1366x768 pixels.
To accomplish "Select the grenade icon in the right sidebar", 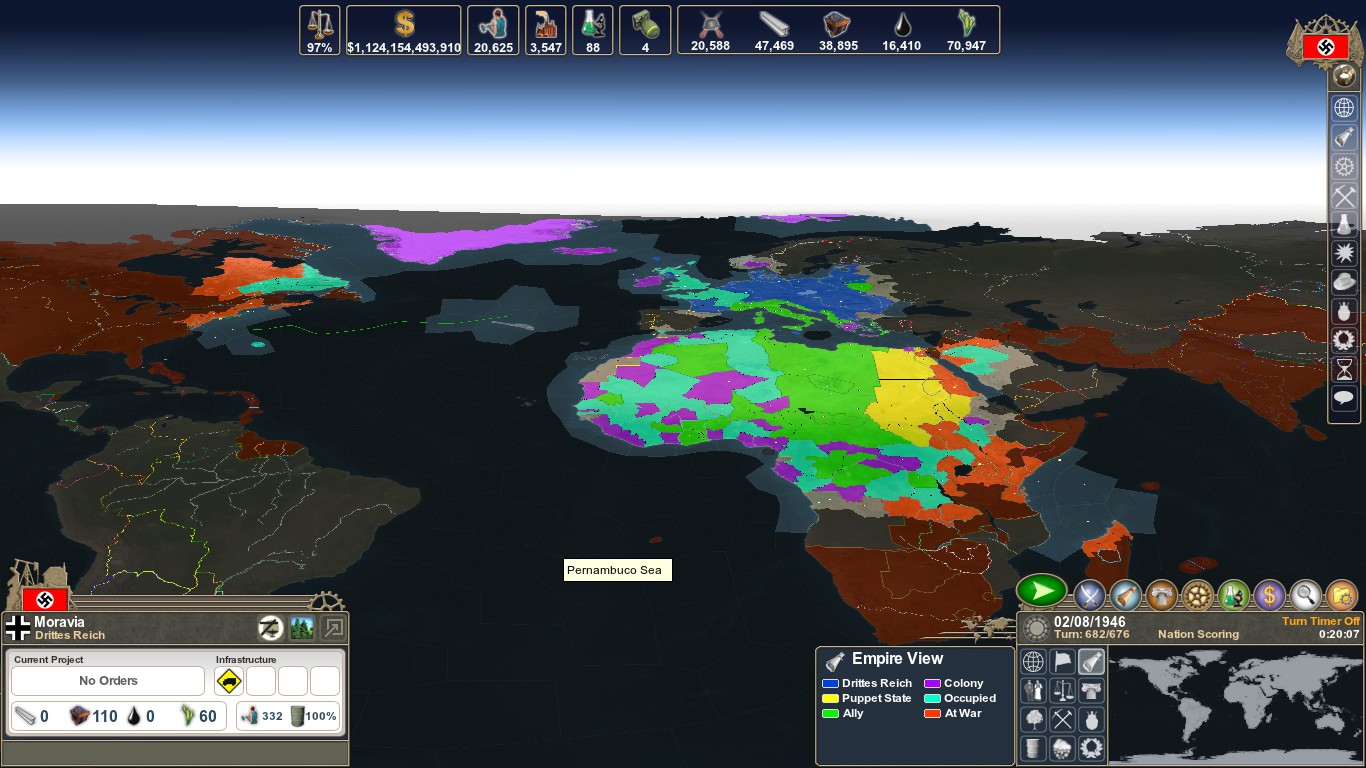I will tap(1344, 311).
